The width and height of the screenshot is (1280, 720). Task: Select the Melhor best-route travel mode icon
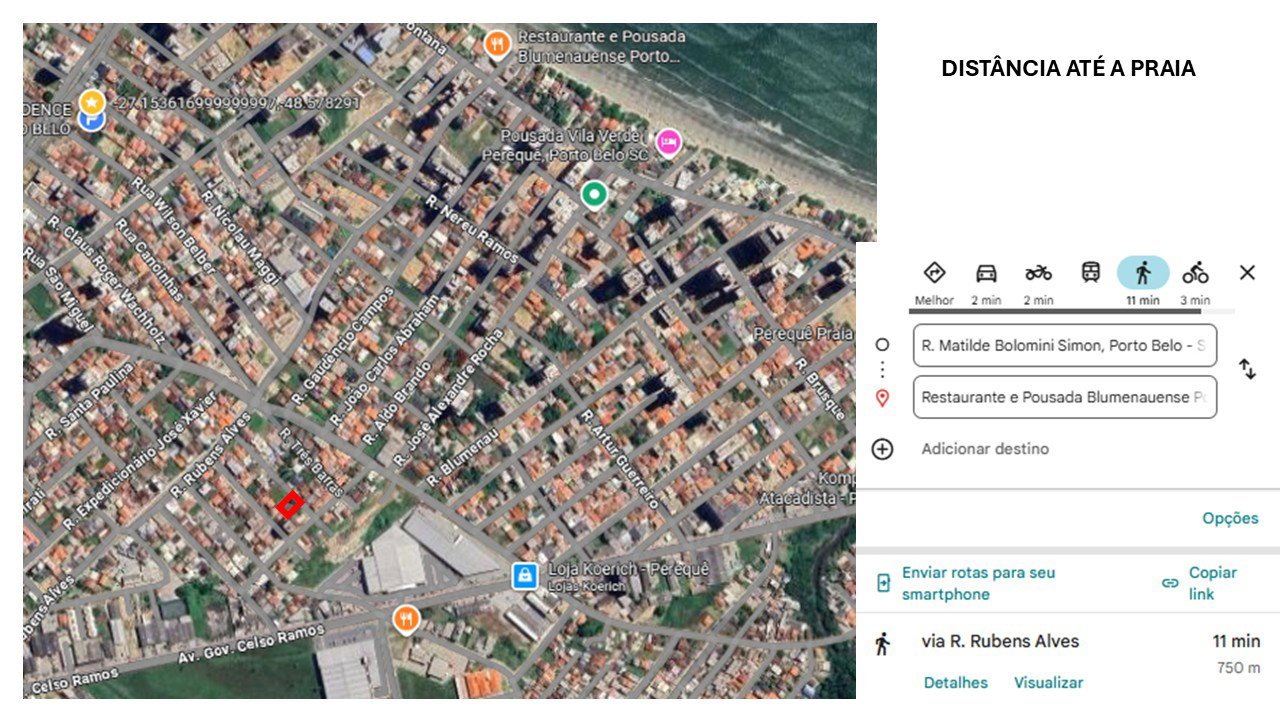coord(934,273)
